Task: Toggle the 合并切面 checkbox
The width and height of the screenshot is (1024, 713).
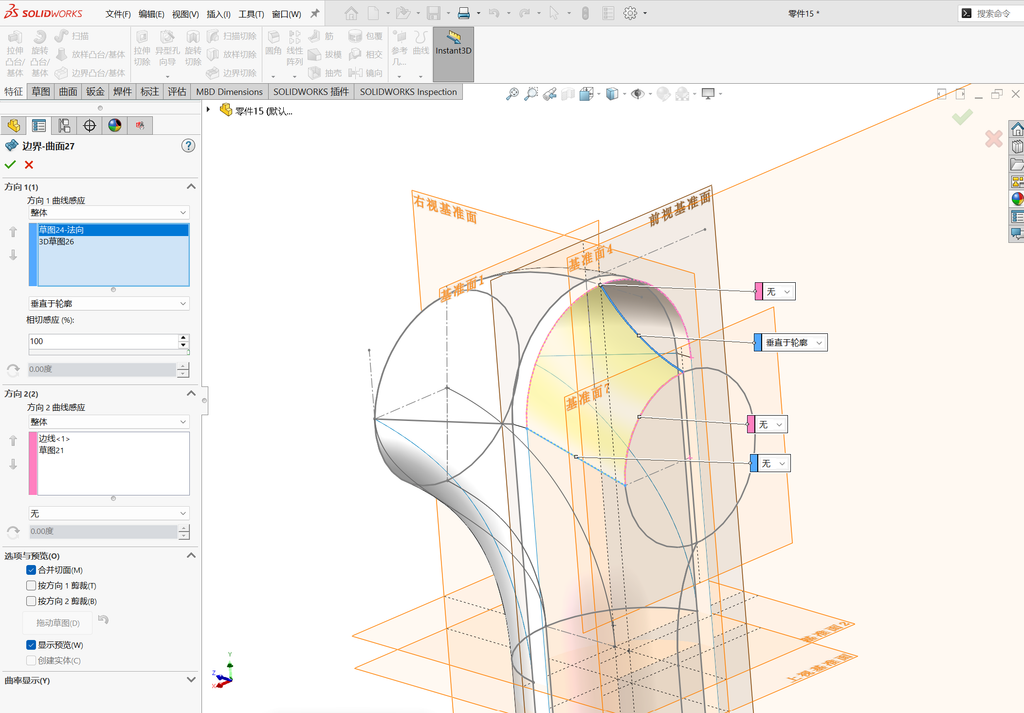Action: [x=31, y=570]
